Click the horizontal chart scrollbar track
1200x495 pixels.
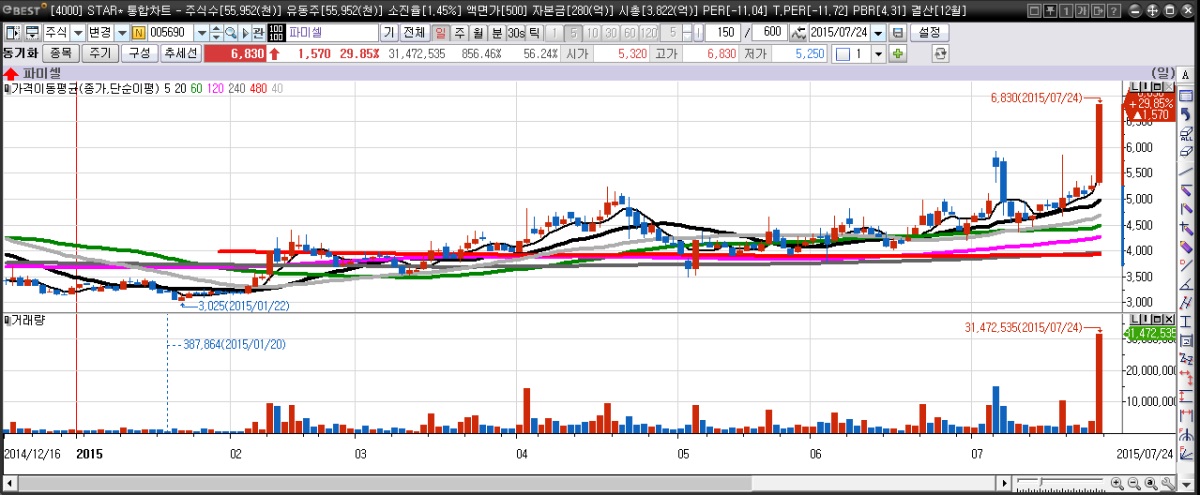click(x=500, y=484)
